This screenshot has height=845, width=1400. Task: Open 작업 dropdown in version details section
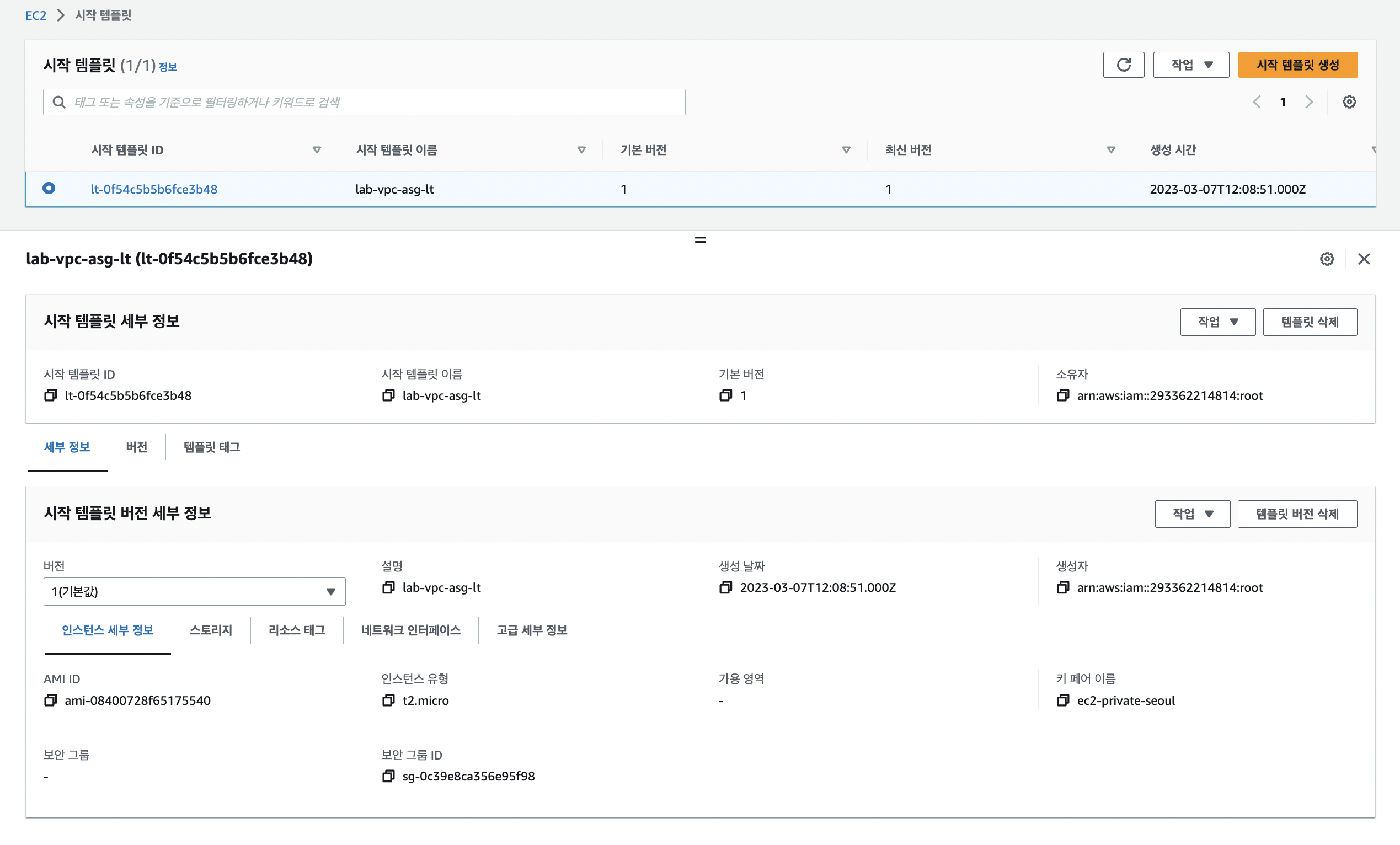point(1192,514)
